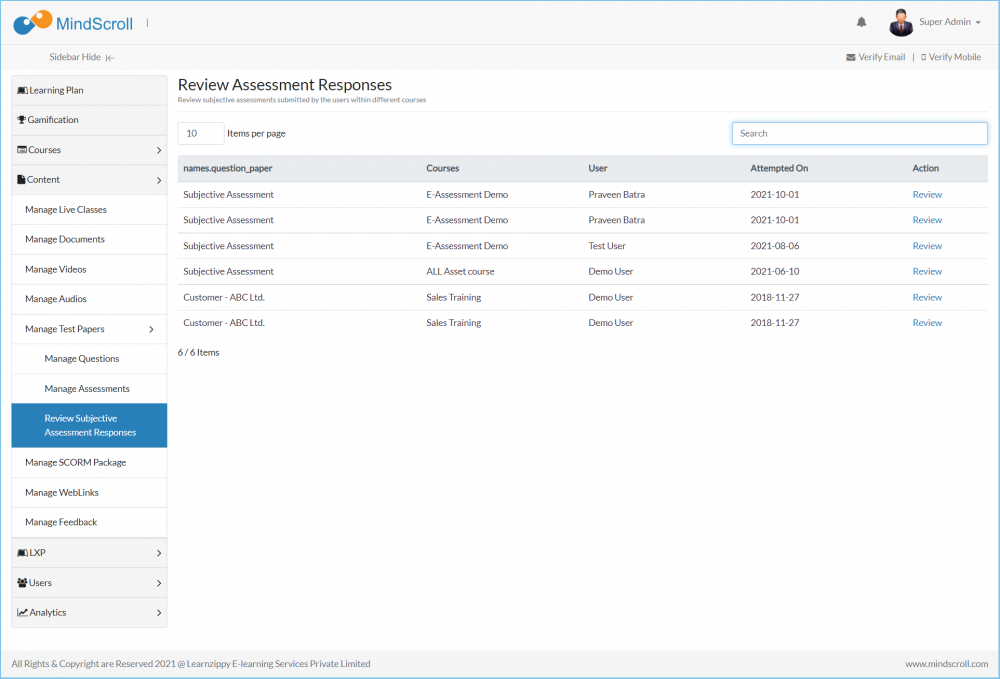Open Manage Assessments
Screen dimensions: 1000x679
[x=89, y=389]
